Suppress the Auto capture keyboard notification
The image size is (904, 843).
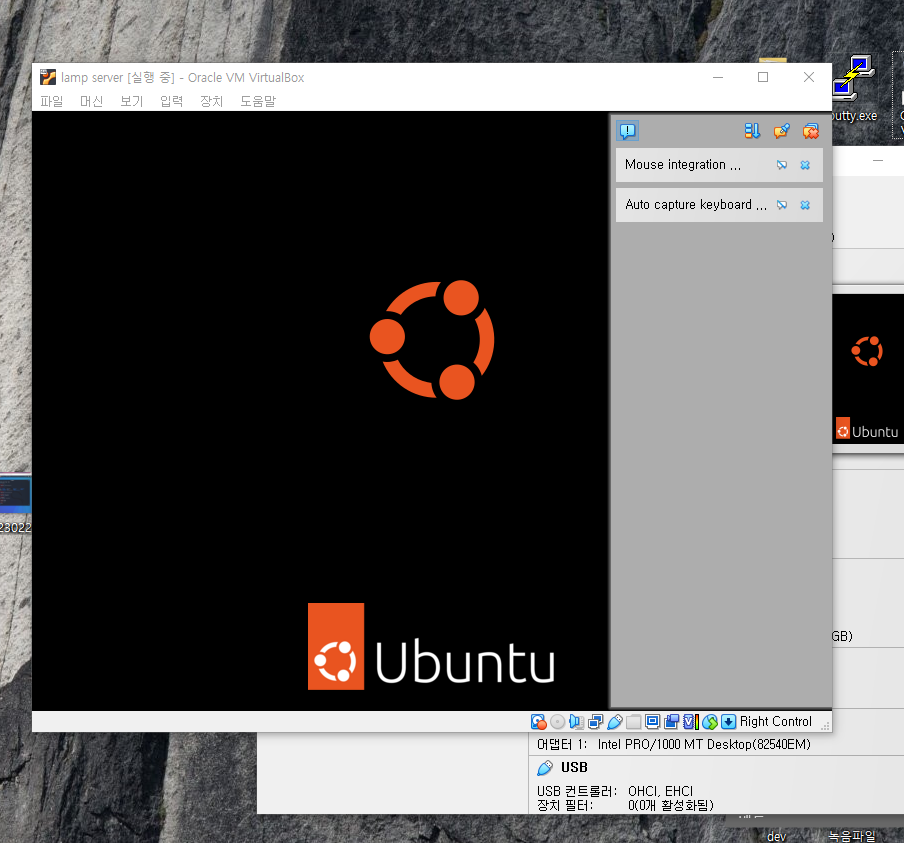click(x=782, y=205)
